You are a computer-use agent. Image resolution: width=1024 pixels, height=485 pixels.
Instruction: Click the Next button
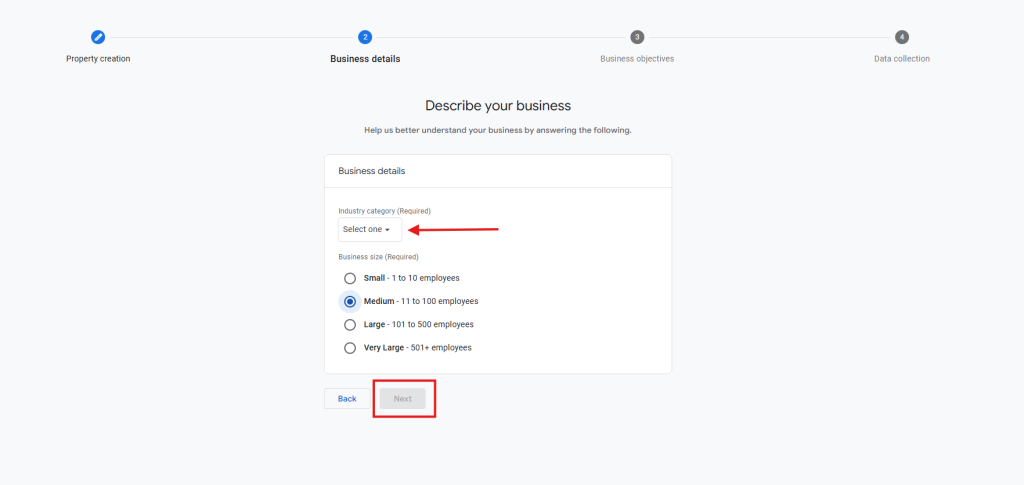[x=402, y=399]
